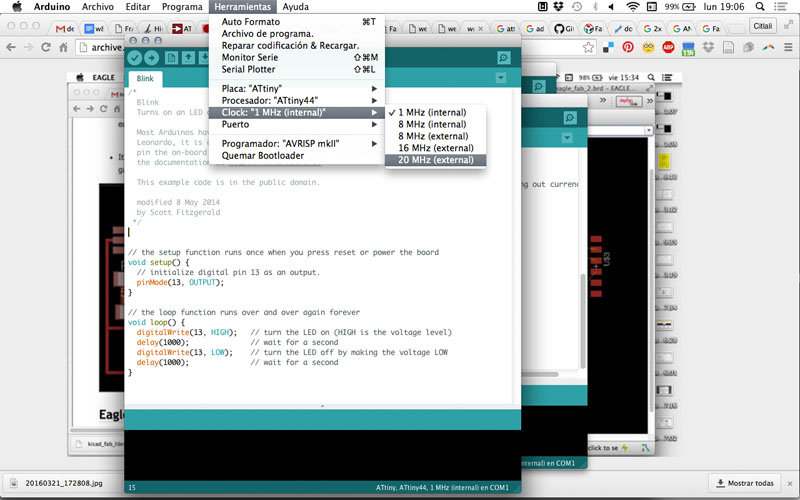Open the Adblock Plus extension icon
800x500 pixels.
click(x=668, y=47)
